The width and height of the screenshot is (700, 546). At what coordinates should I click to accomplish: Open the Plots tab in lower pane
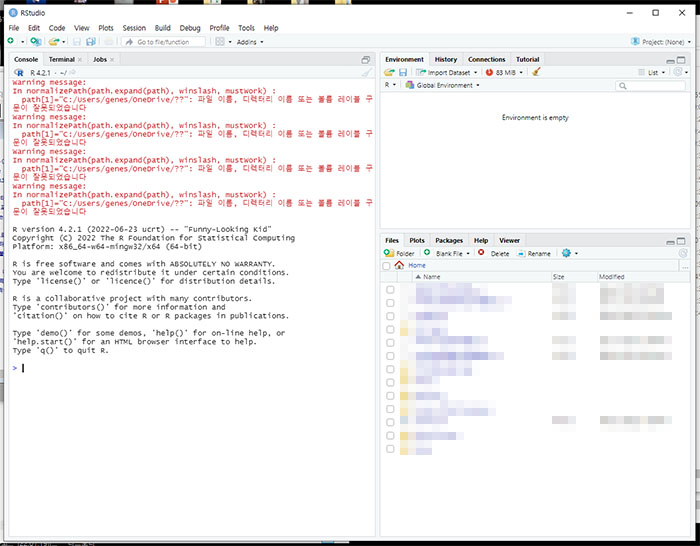pyautogui.click(x=417, y=240)
